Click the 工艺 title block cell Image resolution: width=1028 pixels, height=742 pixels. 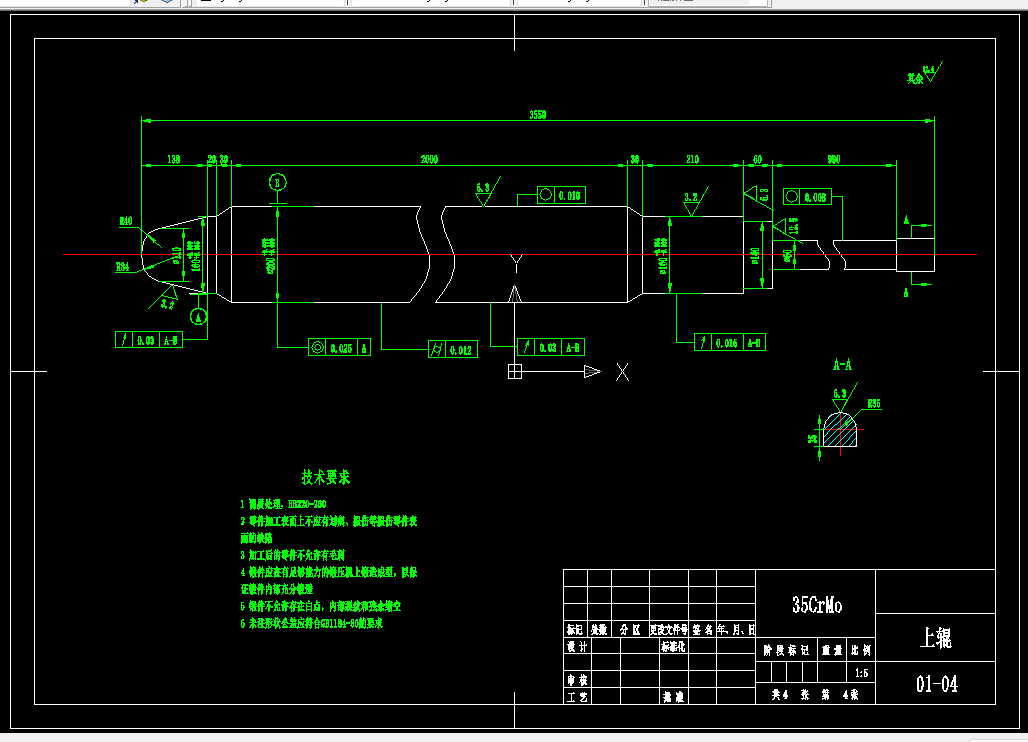coord(577,697)
